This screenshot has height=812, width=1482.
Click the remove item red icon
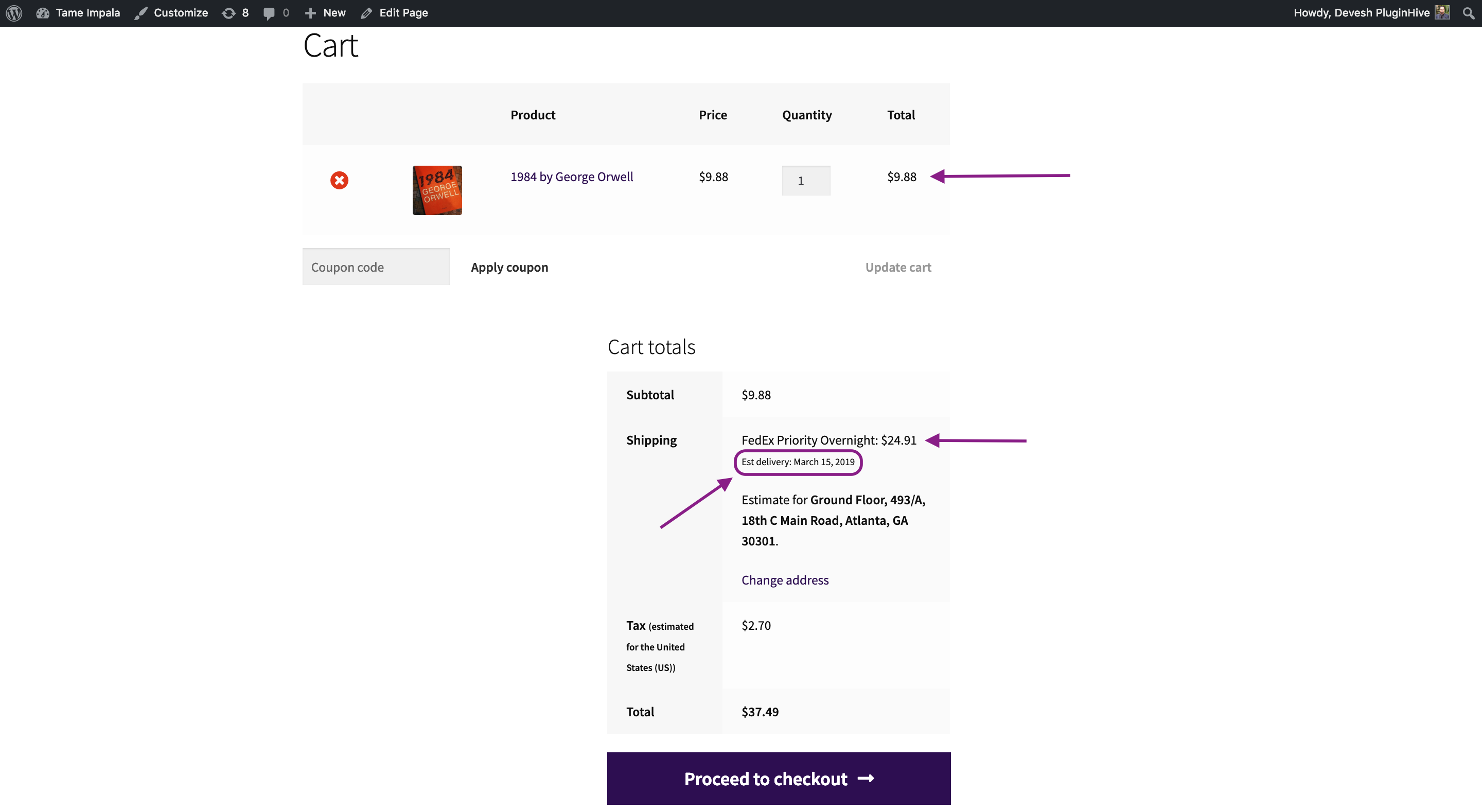339,180
